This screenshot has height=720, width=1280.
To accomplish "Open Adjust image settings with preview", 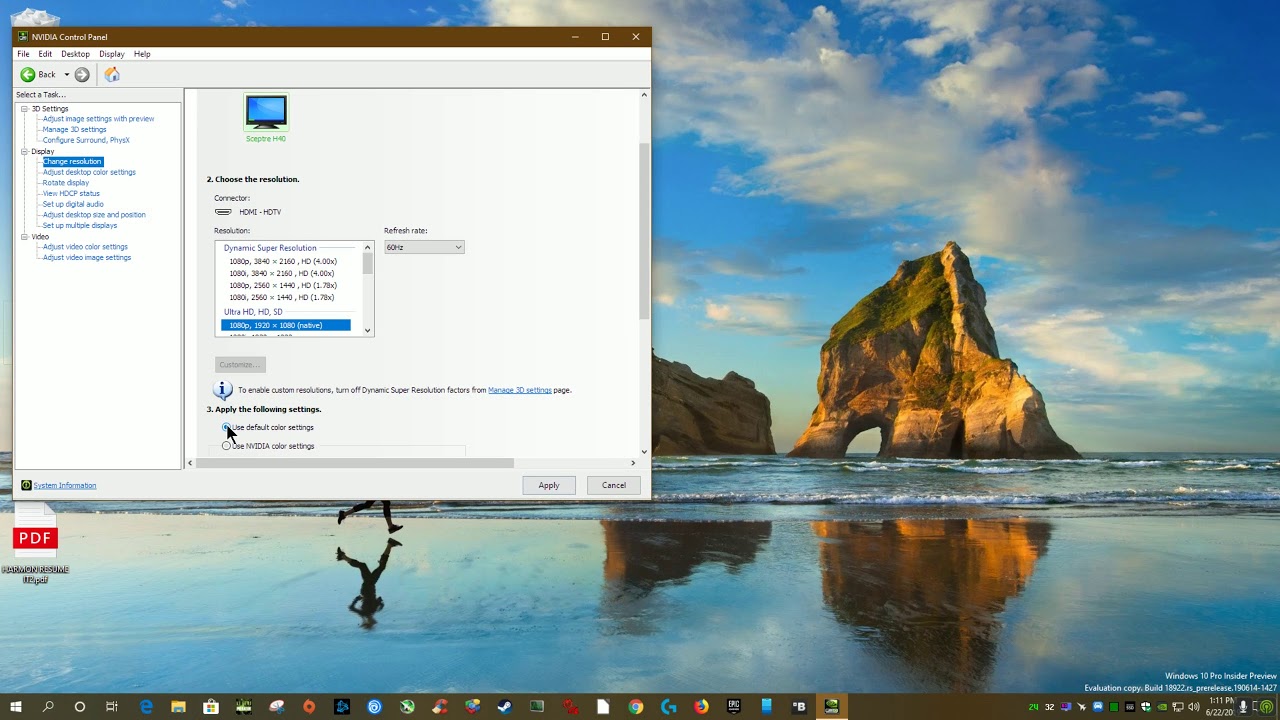I will coord(98,119).
